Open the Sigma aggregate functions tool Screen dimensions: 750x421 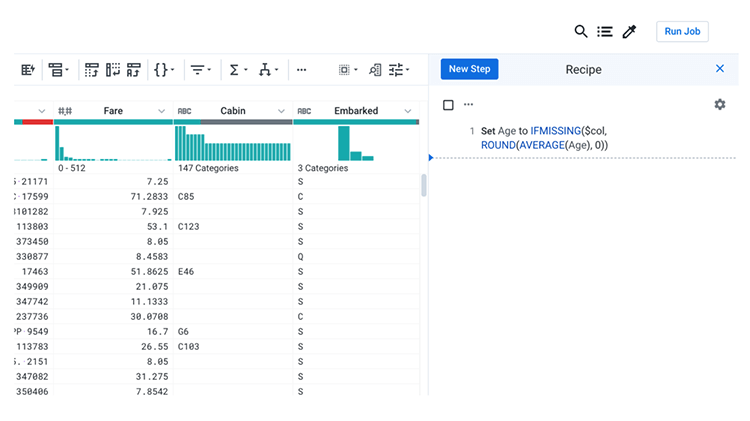tap(237, 70)
